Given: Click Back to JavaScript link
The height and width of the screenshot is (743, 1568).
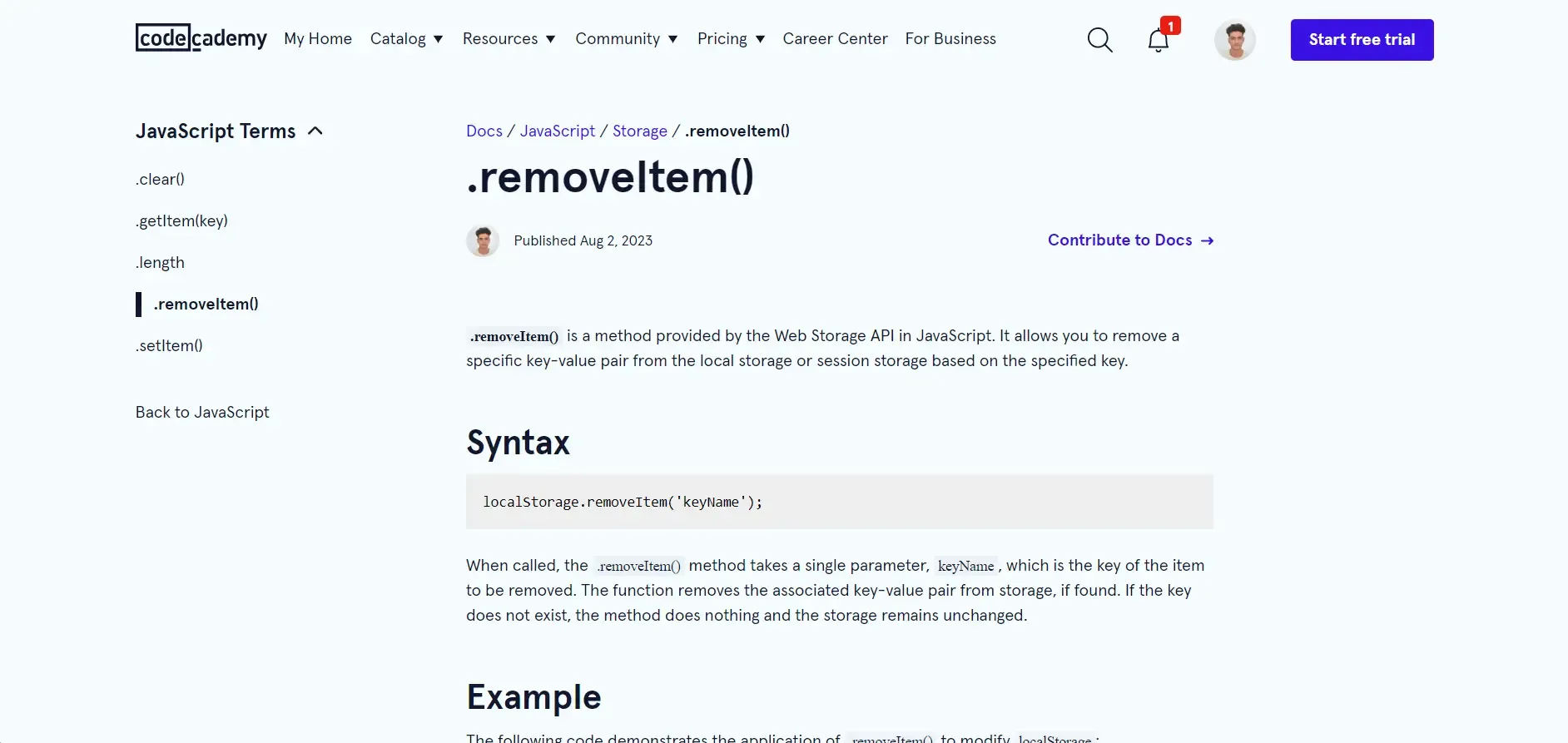Looking at the screenshot, I should [202, 413].
